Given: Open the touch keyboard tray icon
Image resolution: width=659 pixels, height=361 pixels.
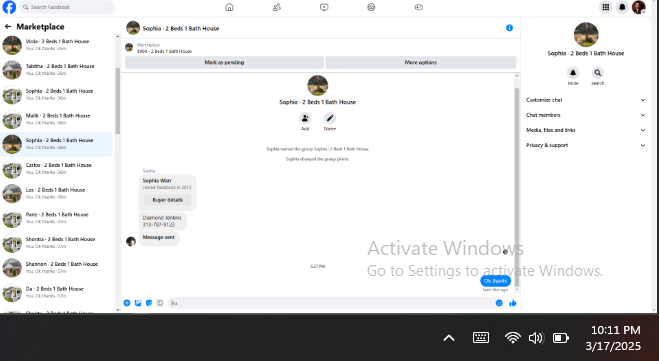Looking at the screenshot, I should point(481,337).
